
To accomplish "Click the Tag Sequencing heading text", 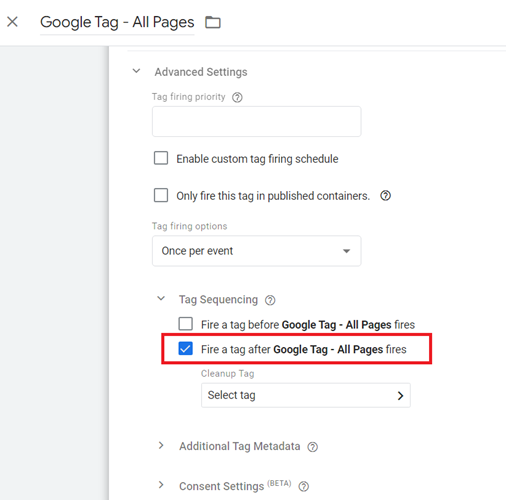I will tap(218, 299).
